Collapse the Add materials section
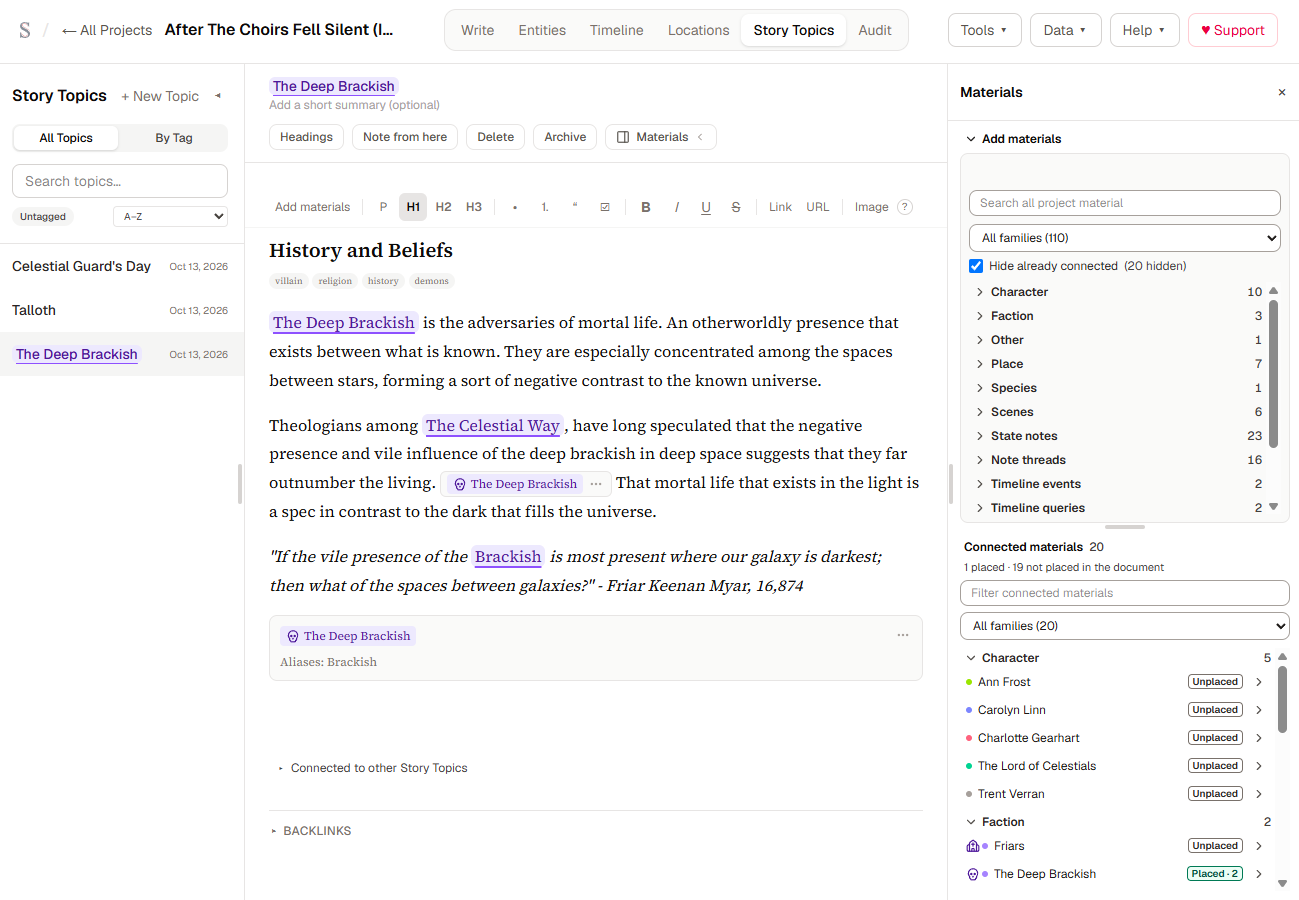 click(1013, 139)
